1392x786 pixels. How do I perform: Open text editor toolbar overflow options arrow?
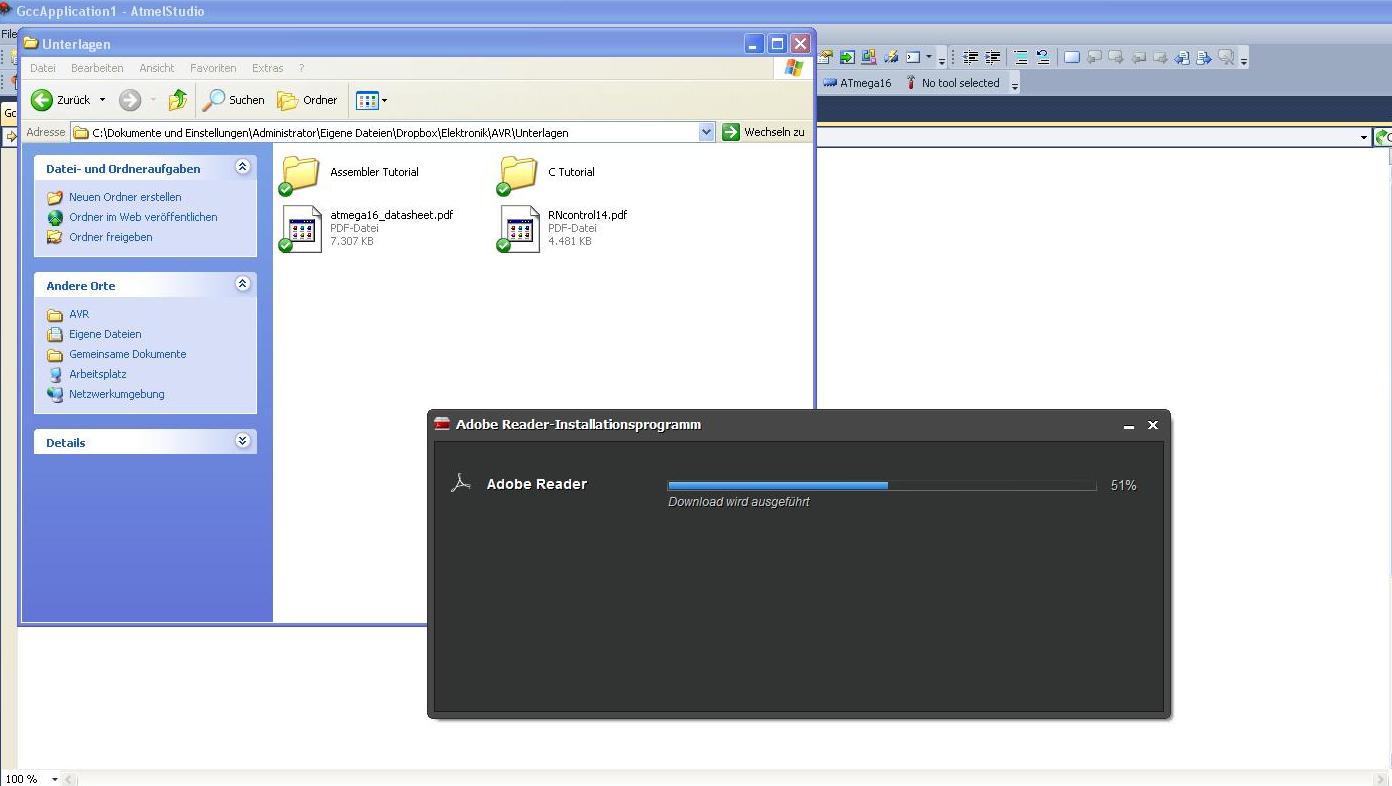(x=1244, y=59)
